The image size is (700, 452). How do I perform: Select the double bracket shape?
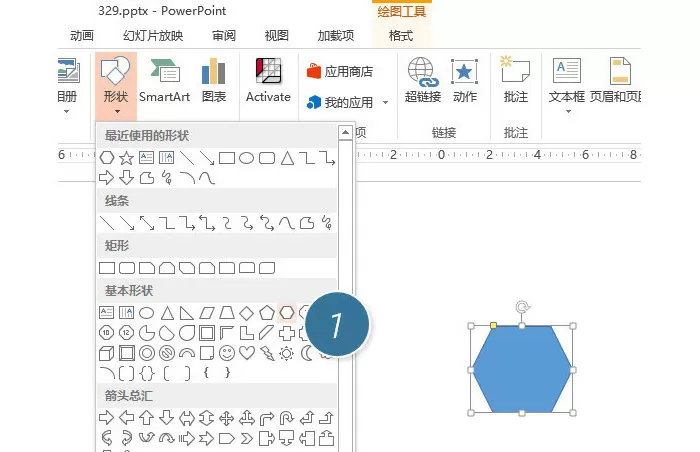(x=126, y=373)
